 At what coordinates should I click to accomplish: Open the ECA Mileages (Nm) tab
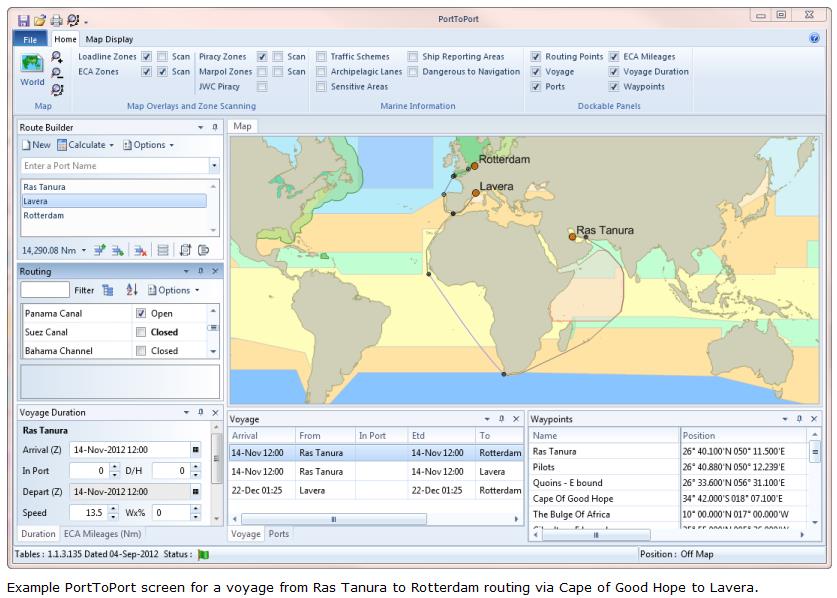(x=100, y=534)
